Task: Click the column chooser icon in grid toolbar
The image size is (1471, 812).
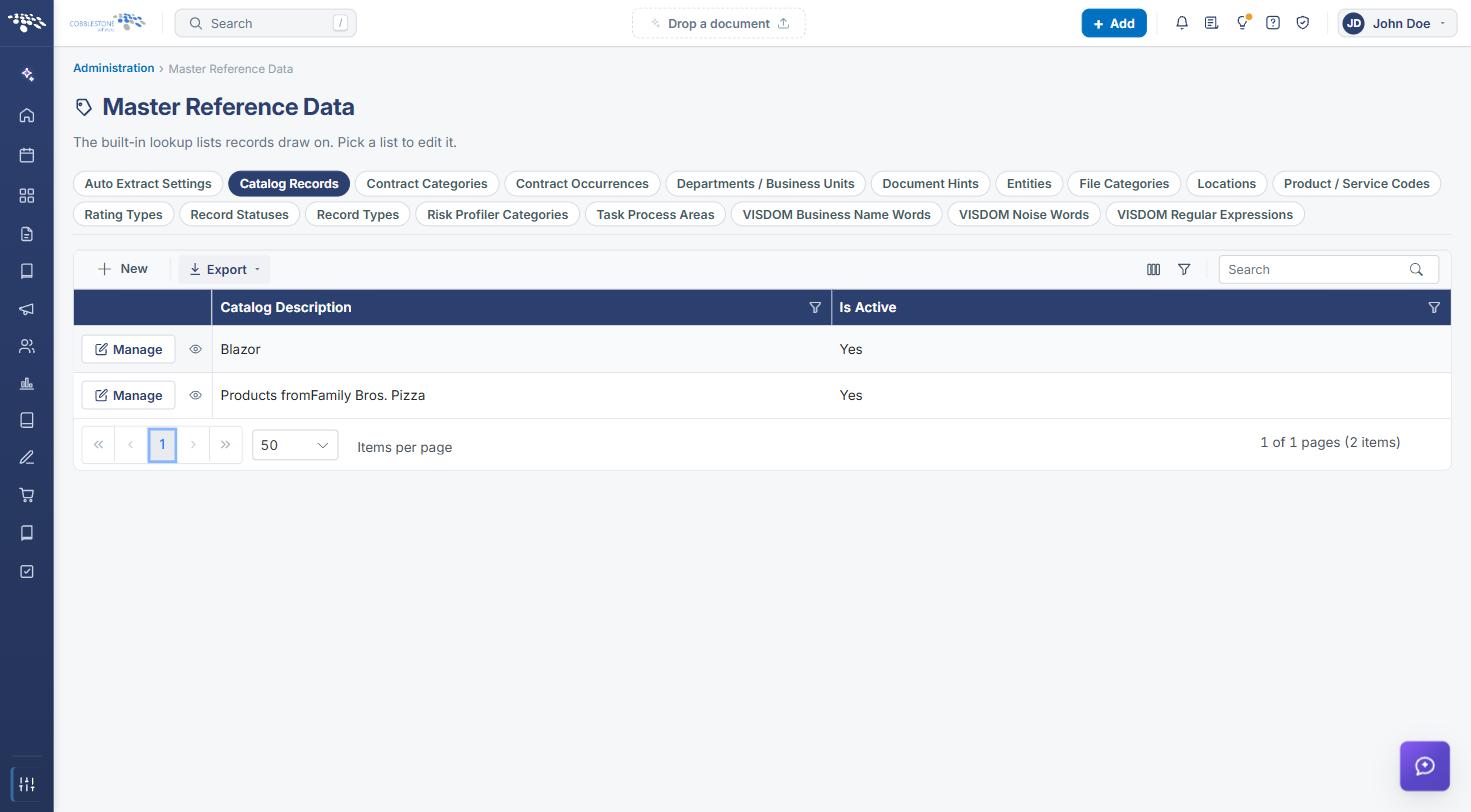Action: pyautogui.click(x=1153, y=269)
